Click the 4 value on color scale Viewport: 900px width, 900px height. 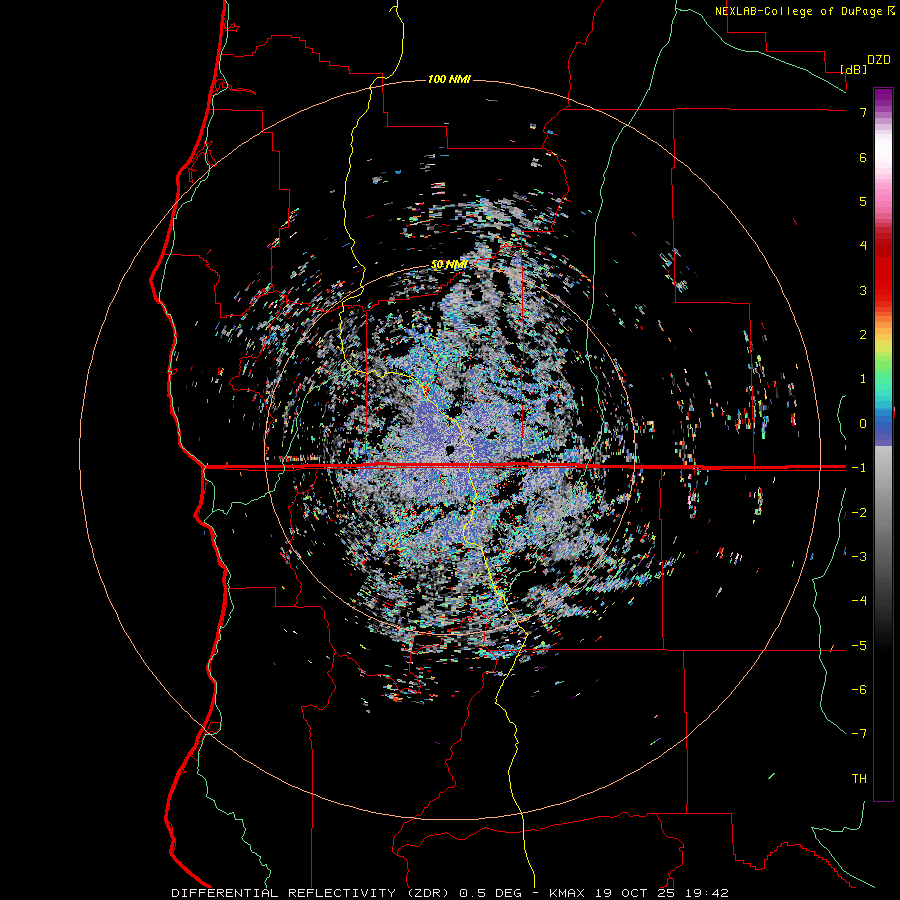(863, 246)
